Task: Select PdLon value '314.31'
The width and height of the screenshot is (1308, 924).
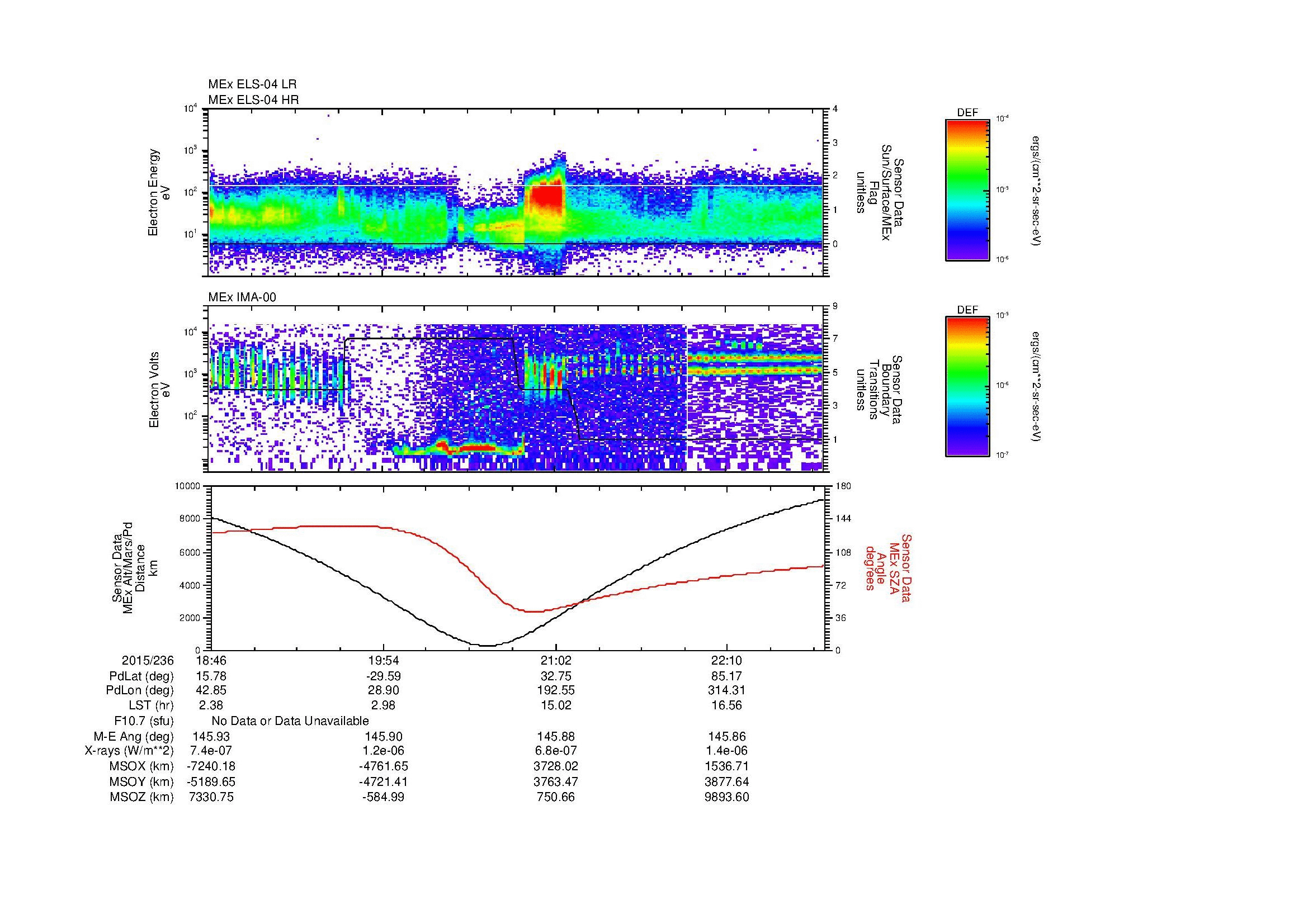Action: point(727,690)
